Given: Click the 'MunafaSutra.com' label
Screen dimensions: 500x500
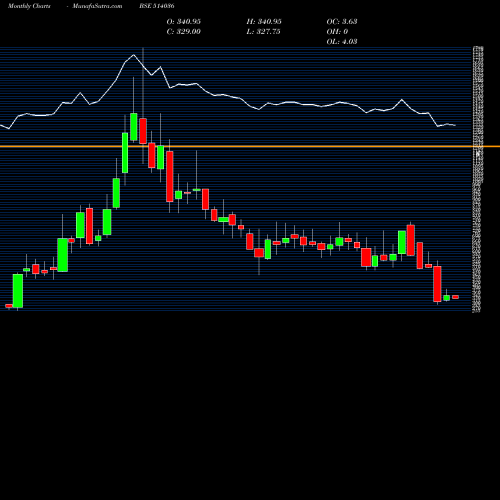Looking at the screenshot, I should pyautogui.click(x=97, y=6).
